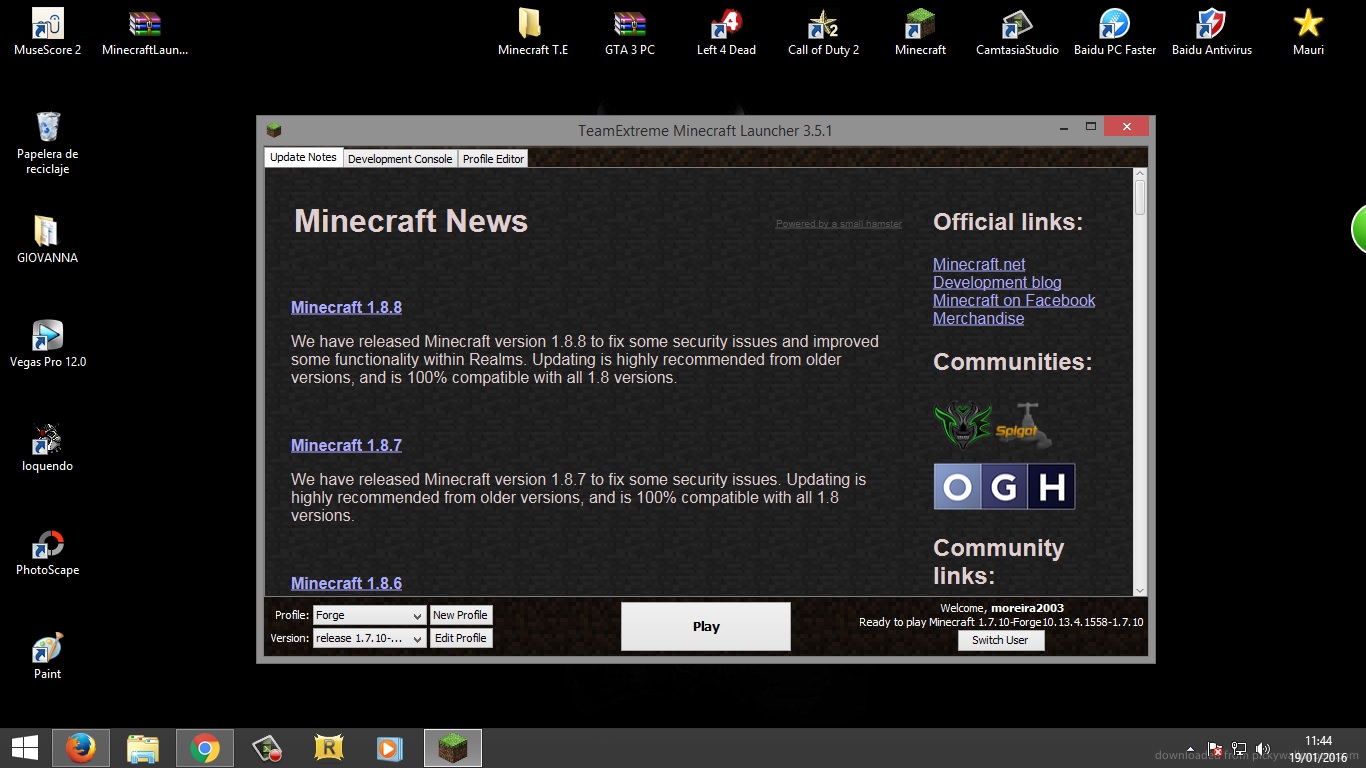
Task: Launch Call of Duty 2 shortcut
Action: (823, 31)
